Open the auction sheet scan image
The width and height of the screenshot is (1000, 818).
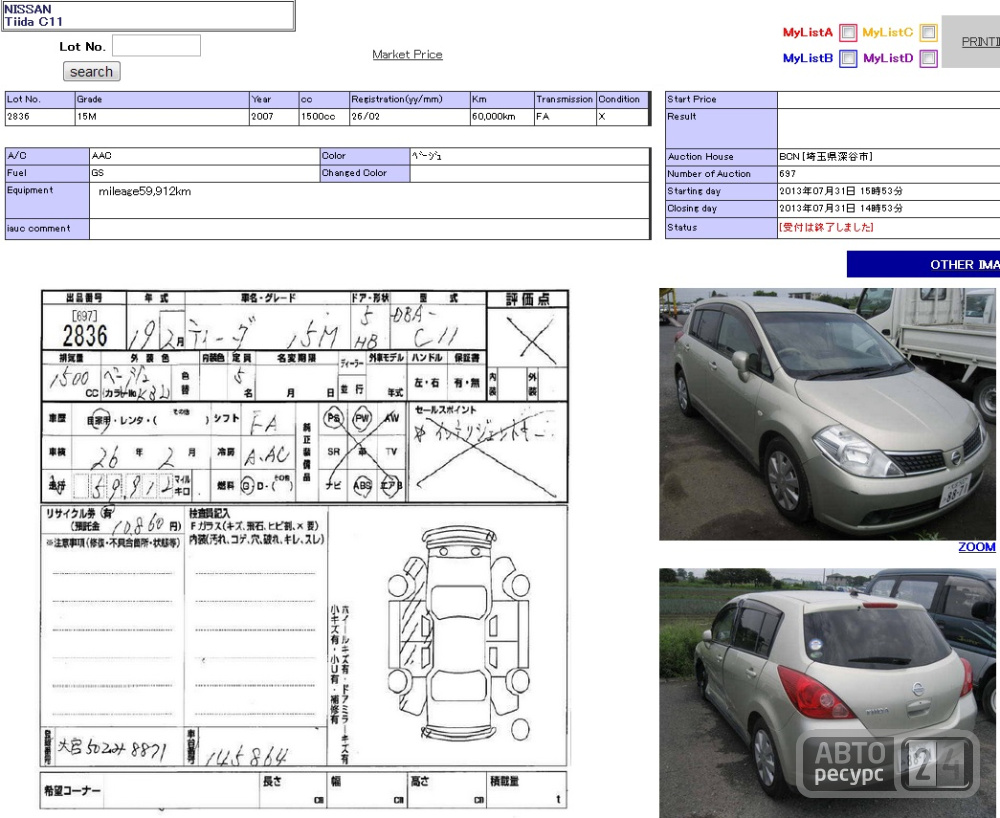click(304, 550)
